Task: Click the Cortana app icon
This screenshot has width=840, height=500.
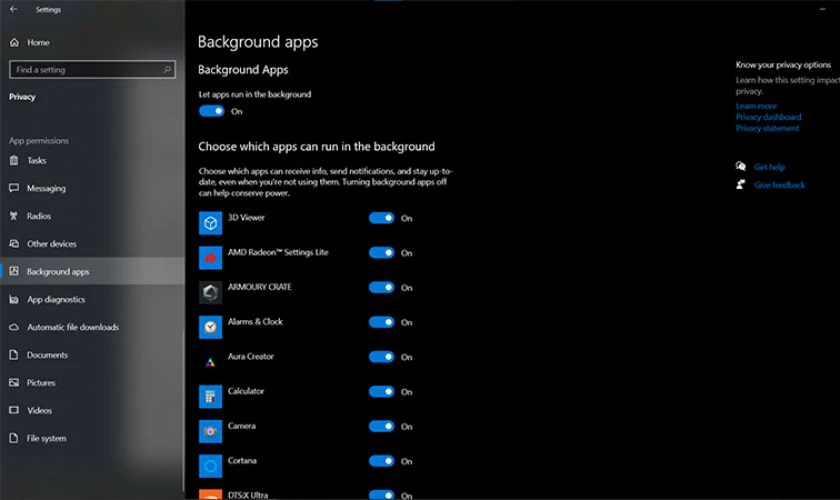Action: click(210, 466)
